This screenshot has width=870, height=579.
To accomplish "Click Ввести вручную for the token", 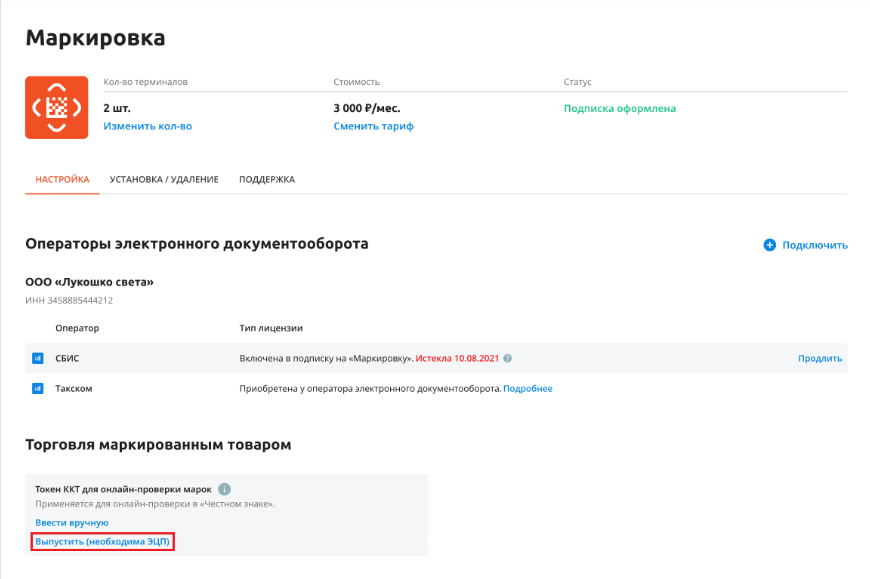I will (72, 522).
